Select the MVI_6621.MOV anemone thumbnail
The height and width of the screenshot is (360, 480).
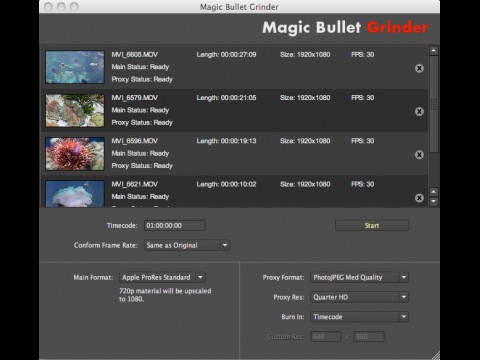[75, 194]
